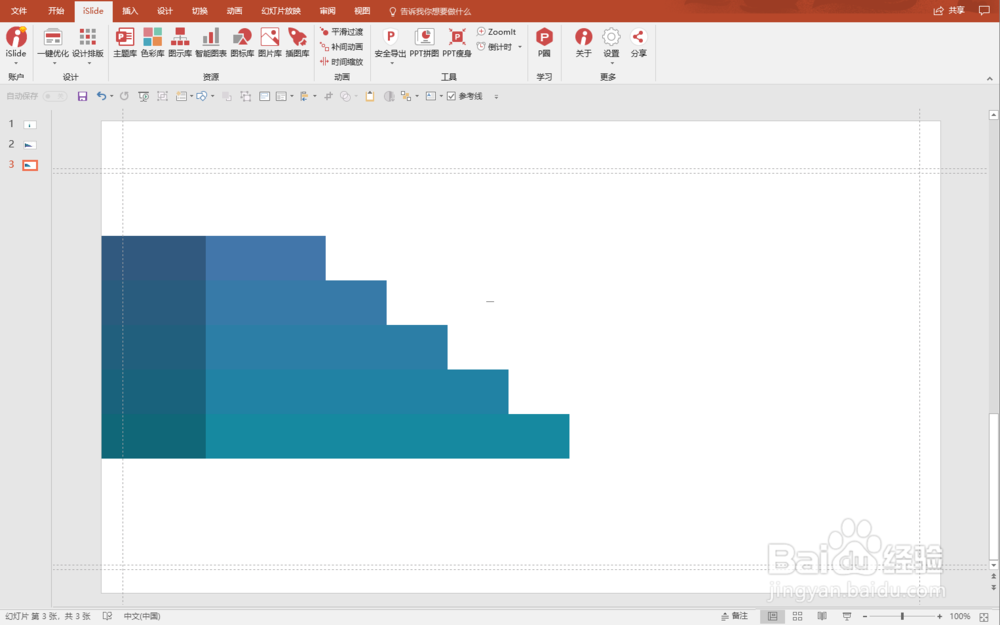Undo the last action
The height and width of the screenshot is (625, 1000).
pyautogui.click(x=101, y=96)
